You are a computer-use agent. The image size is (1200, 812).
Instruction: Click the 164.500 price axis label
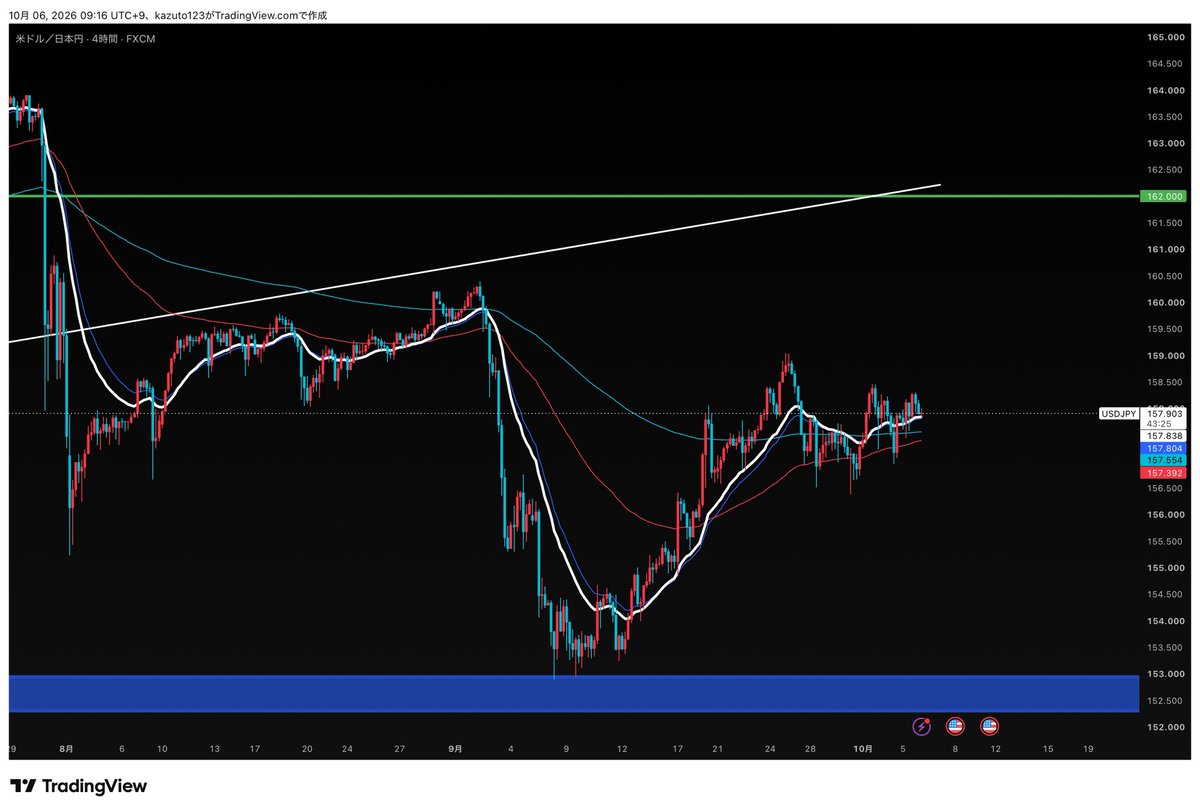point(1165,64)
